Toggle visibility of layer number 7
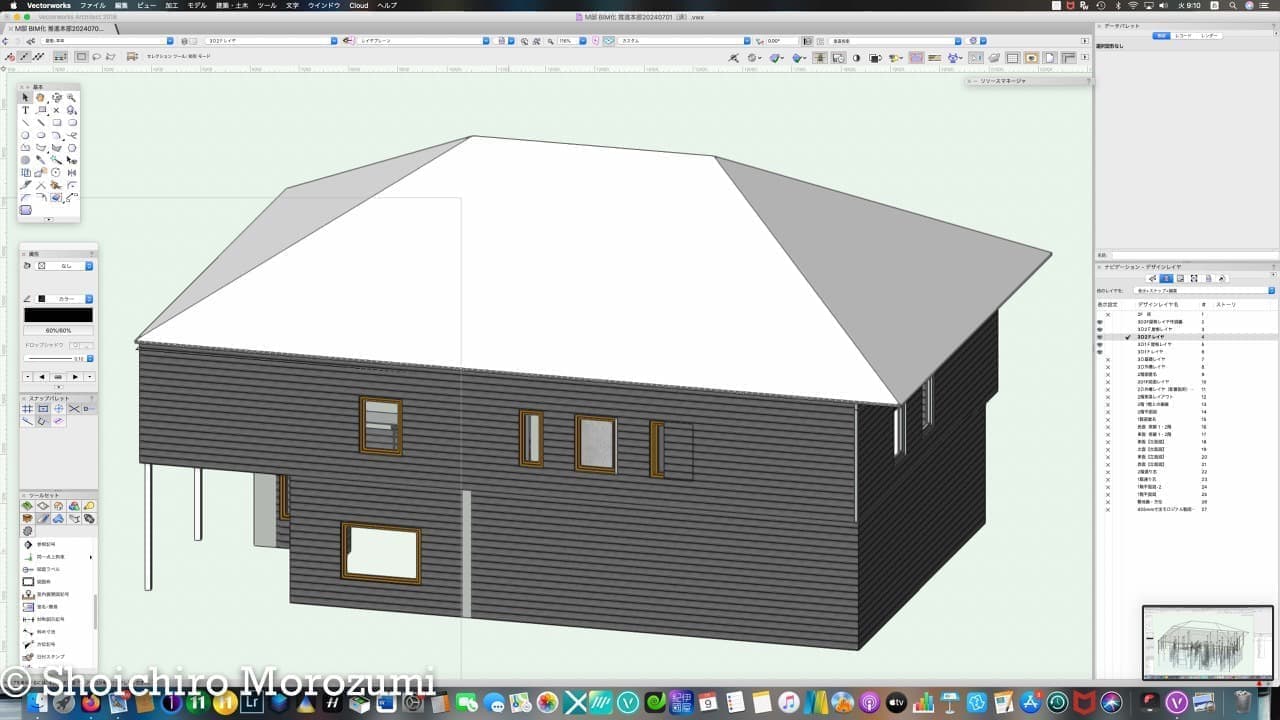 coord(1107,359)
